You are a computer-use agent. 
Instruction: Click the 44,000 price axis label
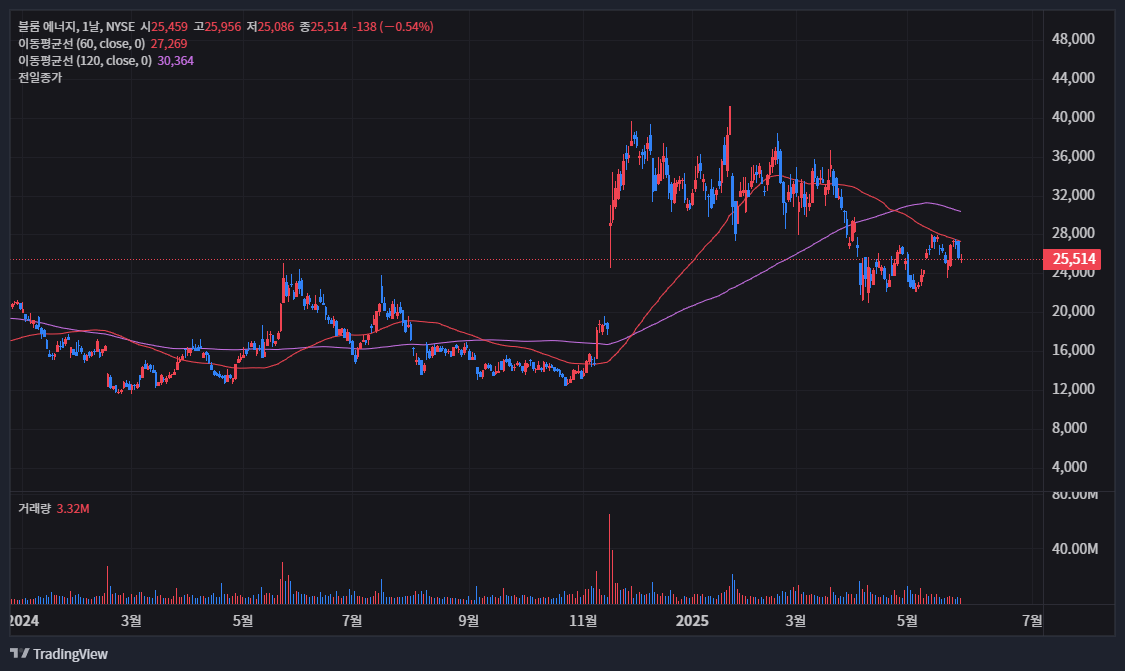click(x=1073, y=78)
